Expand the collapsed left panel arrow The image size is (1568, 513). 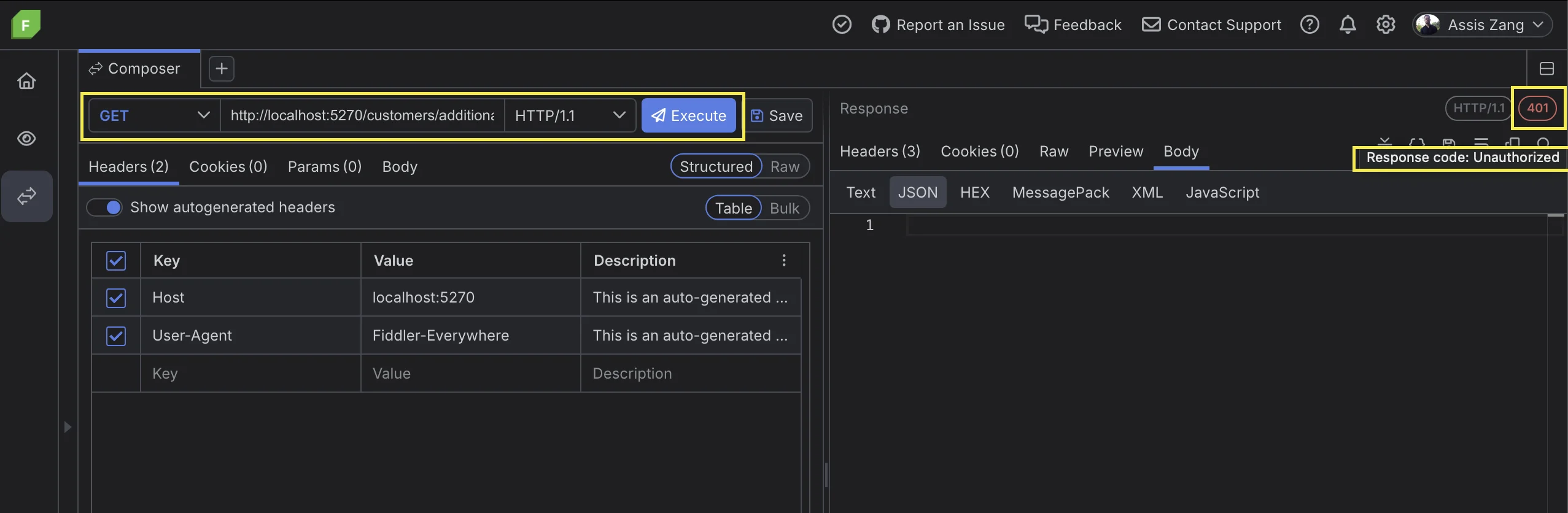[68, 426]
